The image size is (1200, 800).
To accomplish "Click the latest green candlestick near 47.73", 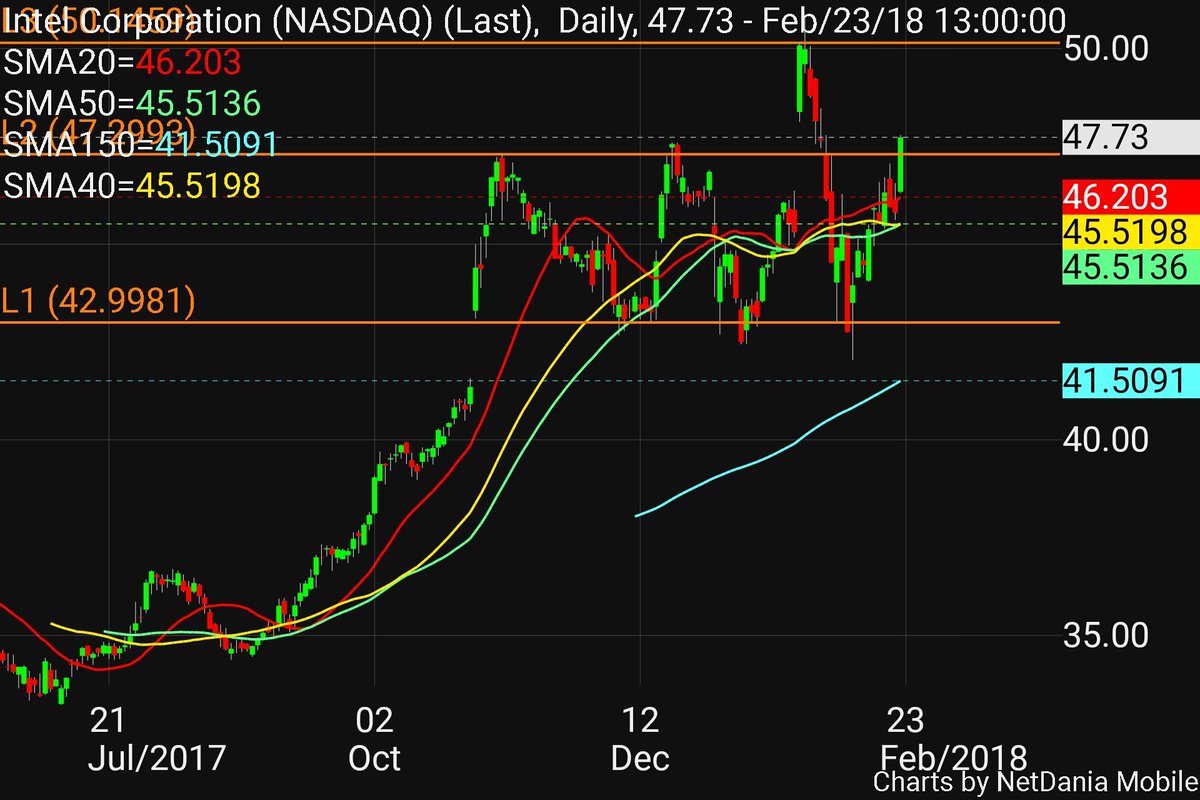I will [902, 165].
